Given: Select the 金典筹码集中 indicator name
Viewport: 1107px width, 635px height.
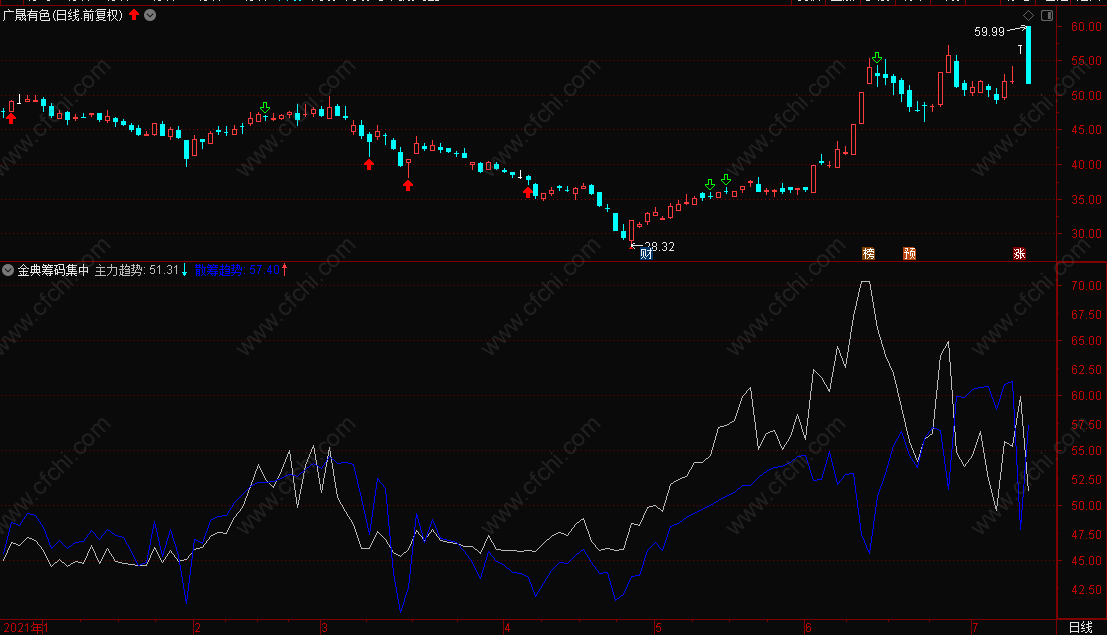Looking at the screenshot, I should (54, 270).
